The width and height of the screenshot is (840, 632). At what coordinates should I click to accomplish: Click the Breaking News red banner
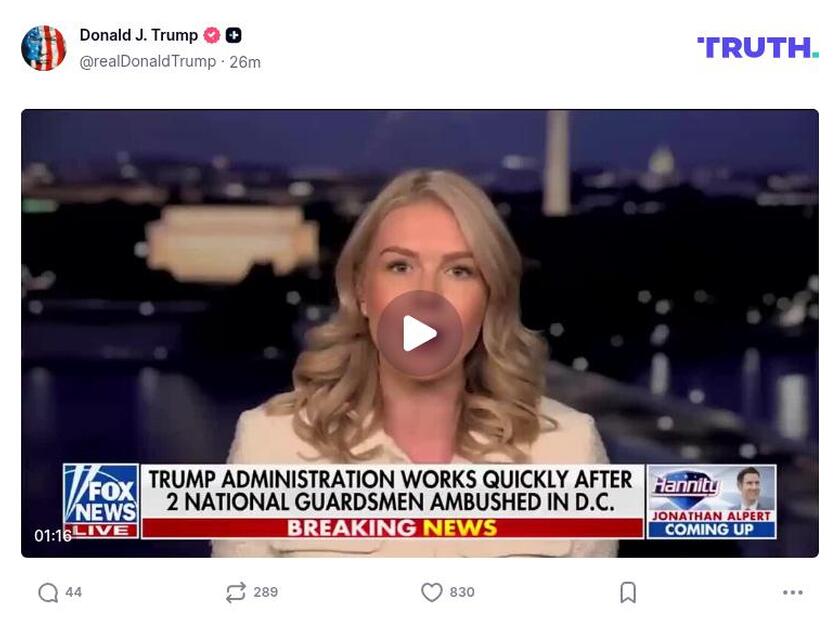point(393,528)
